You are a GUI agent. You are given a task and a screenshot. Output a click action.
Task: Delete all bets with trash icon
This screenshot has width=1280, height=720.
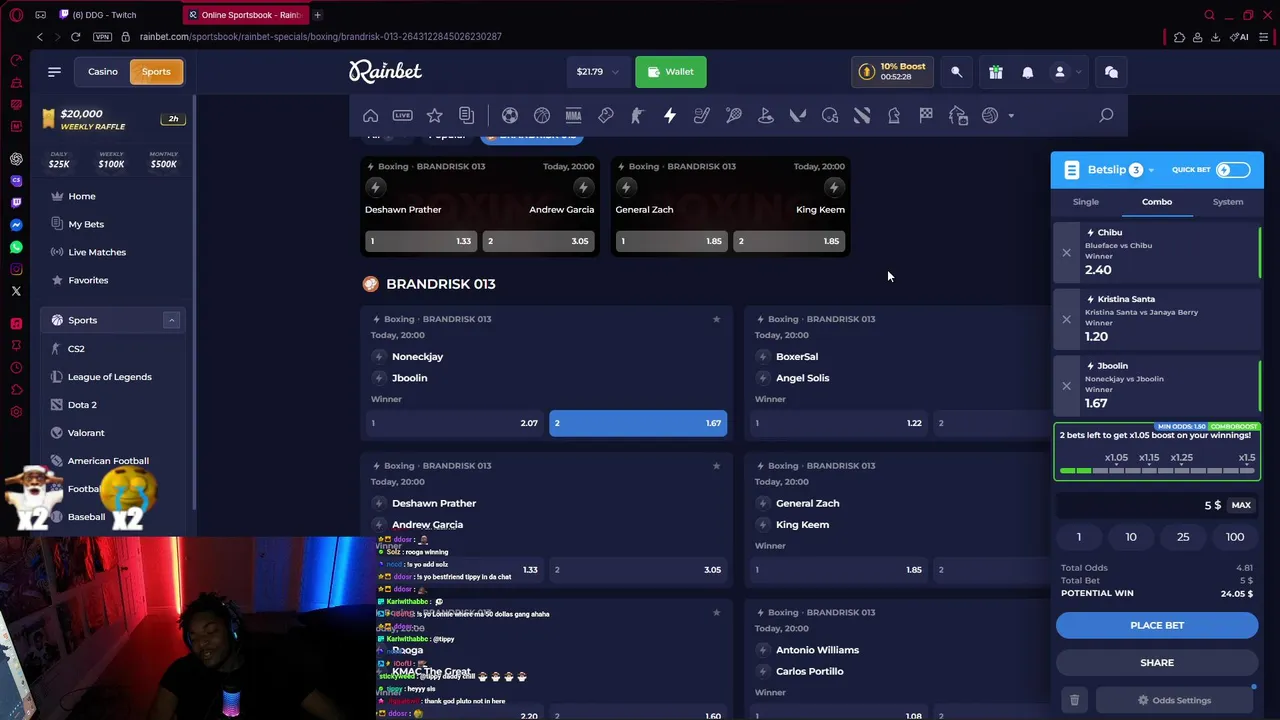click(1074, 700)
